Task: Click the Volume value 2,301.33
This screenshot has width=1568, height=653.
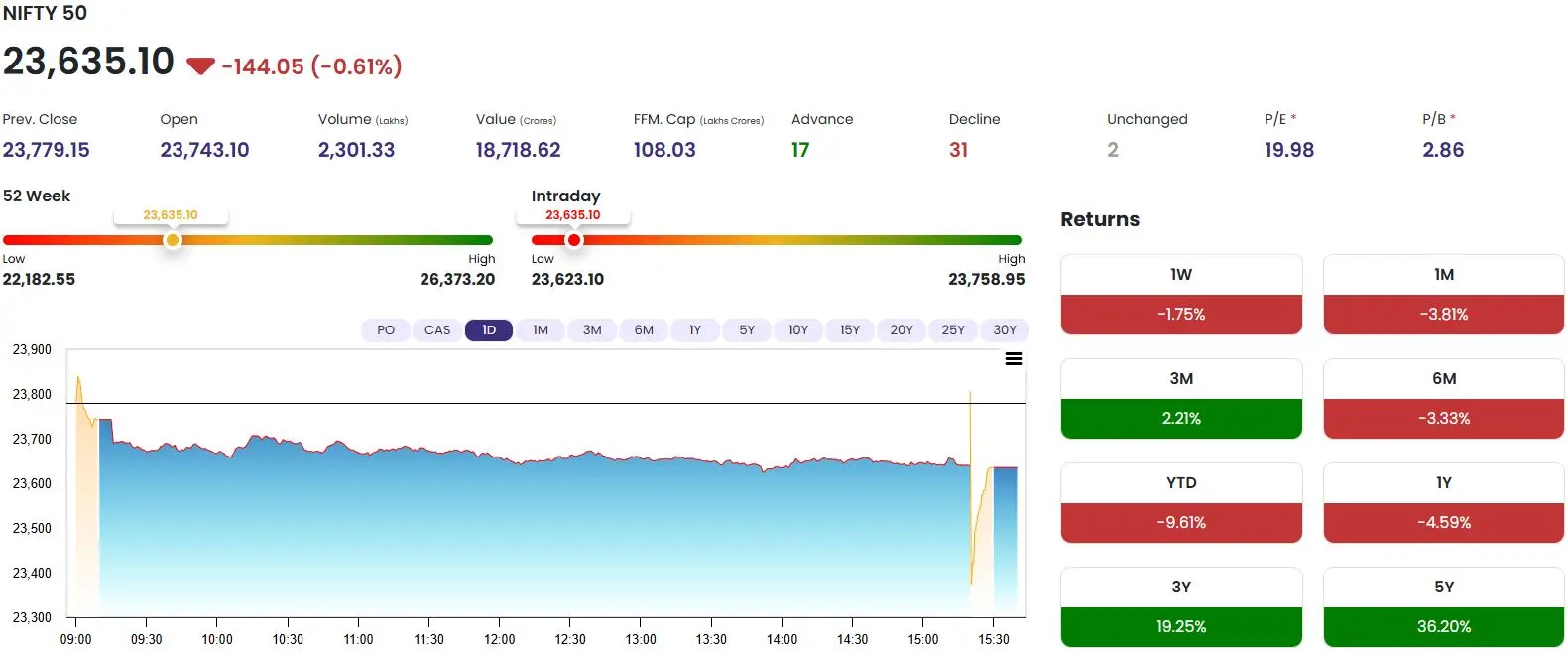Action: (x=356, y=150)
